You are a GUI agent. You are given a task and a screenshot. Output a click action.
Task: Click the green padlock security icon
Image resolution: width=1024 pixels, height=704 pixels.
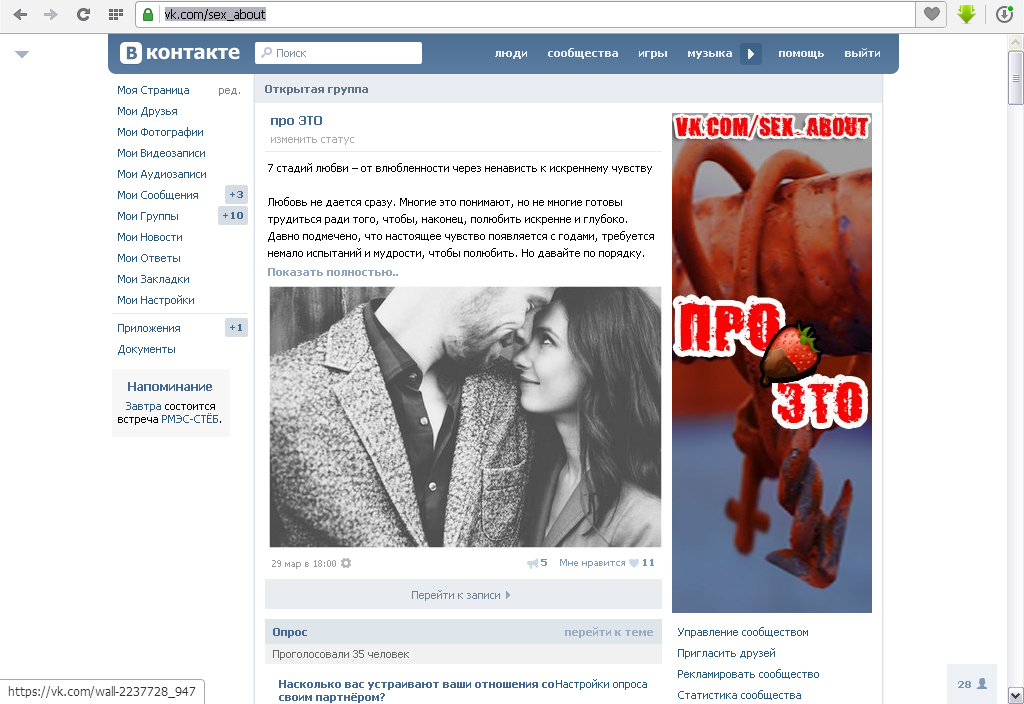[x=148, y=14]
